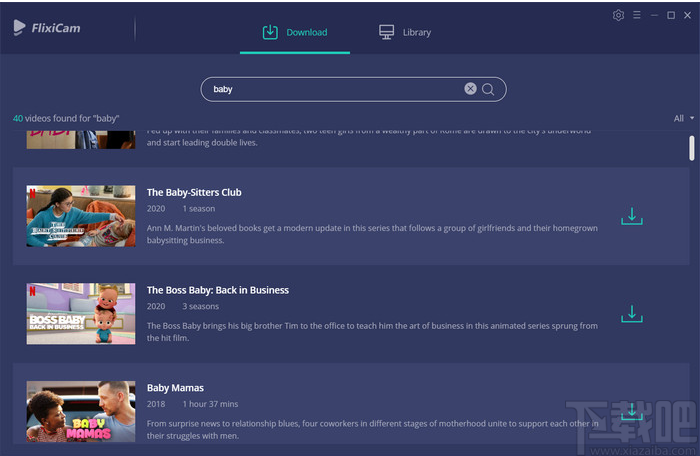The image size is (700, 456).
Task: Click the FlixiCam logo
Action: pyautogui.click(x=47, y=28)
